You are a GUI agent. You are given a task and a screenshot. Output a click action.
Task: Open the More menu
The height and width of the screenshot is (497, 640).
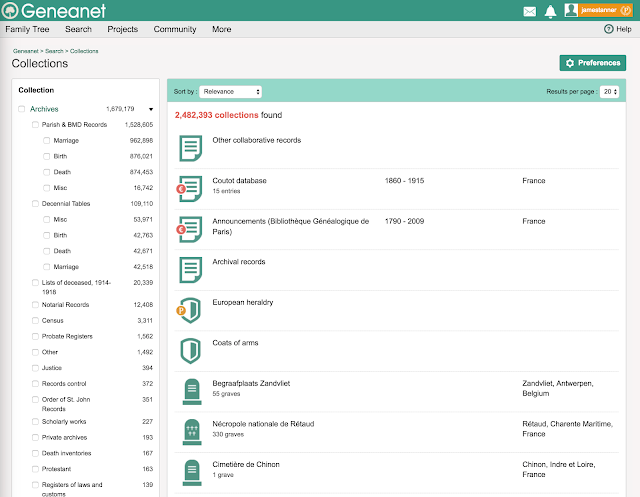(222, 29)
